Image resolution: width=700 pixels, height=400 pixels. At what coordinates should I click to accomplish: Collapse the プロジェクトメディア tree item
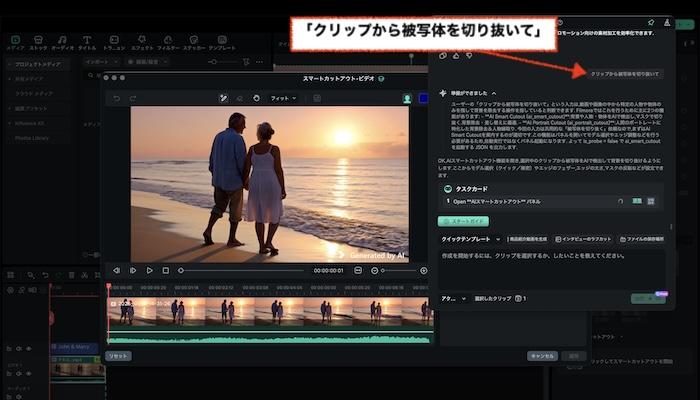tap(10, 64)
